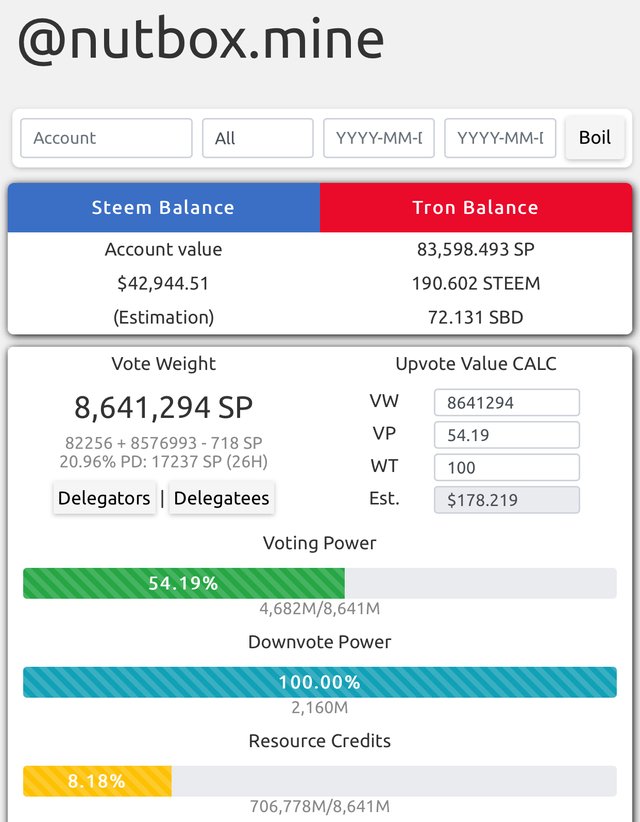Select the first YYYY-MM-DD start date field

pos(379,138)
